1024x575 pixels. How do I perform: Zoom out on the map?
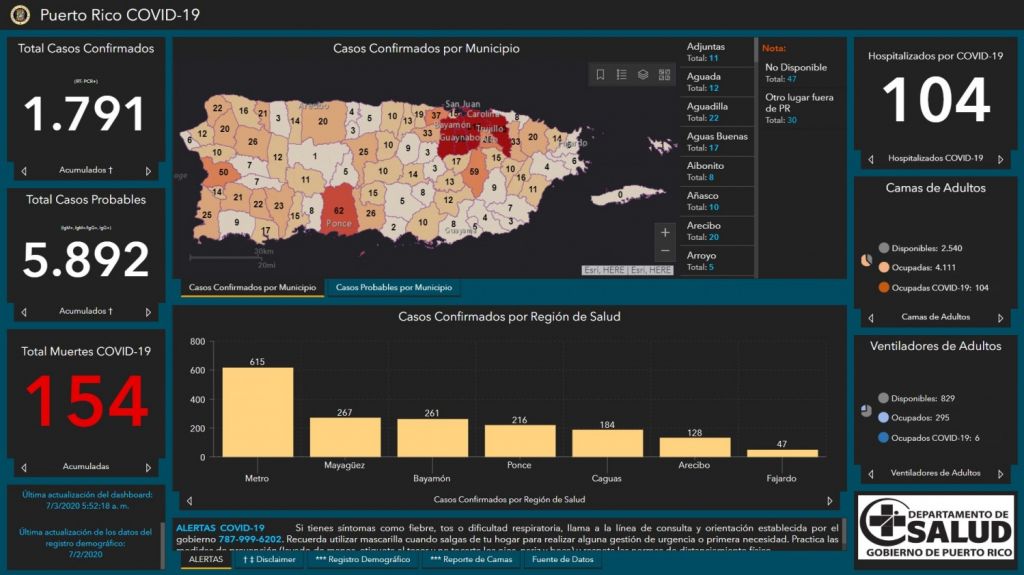coord(665,251)
